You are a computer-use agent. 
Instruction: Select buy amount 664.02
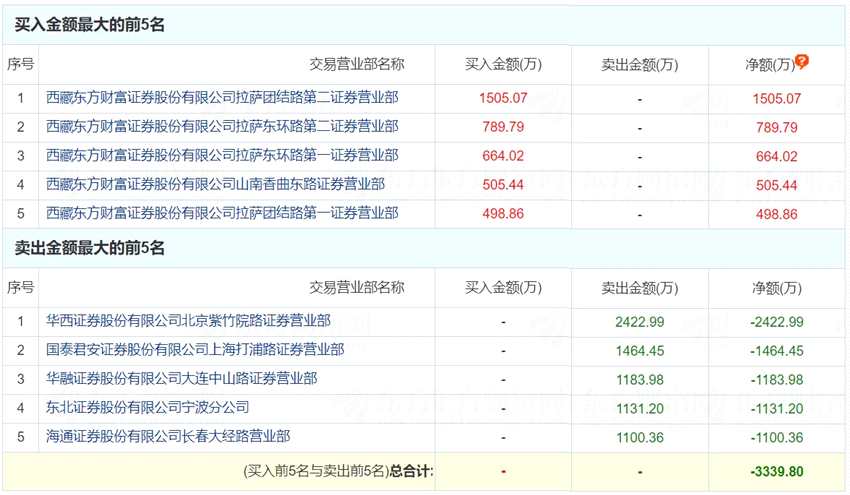(x=503, y=156)
